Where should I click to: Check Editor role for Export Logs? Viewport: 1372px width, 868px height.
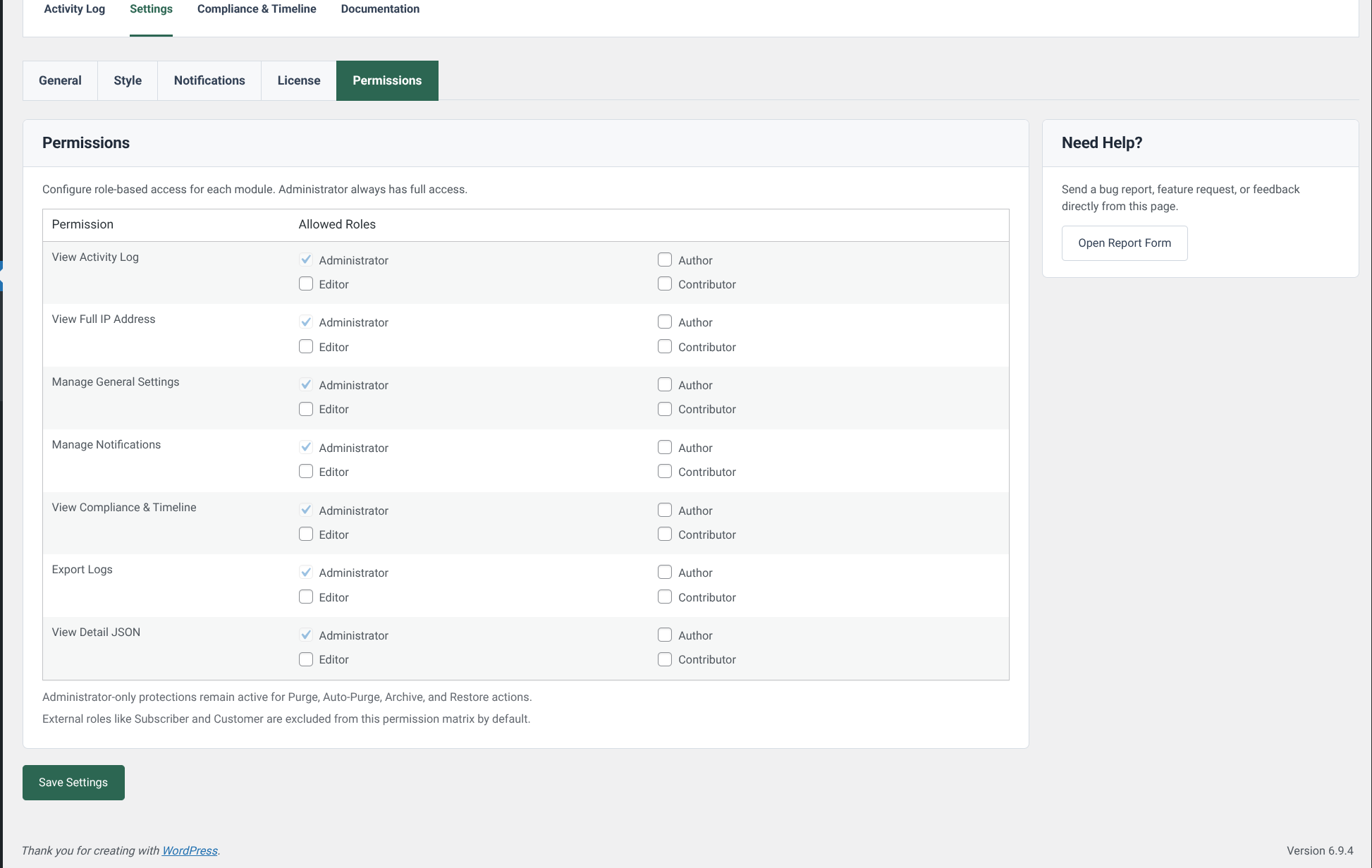(306, 597)
